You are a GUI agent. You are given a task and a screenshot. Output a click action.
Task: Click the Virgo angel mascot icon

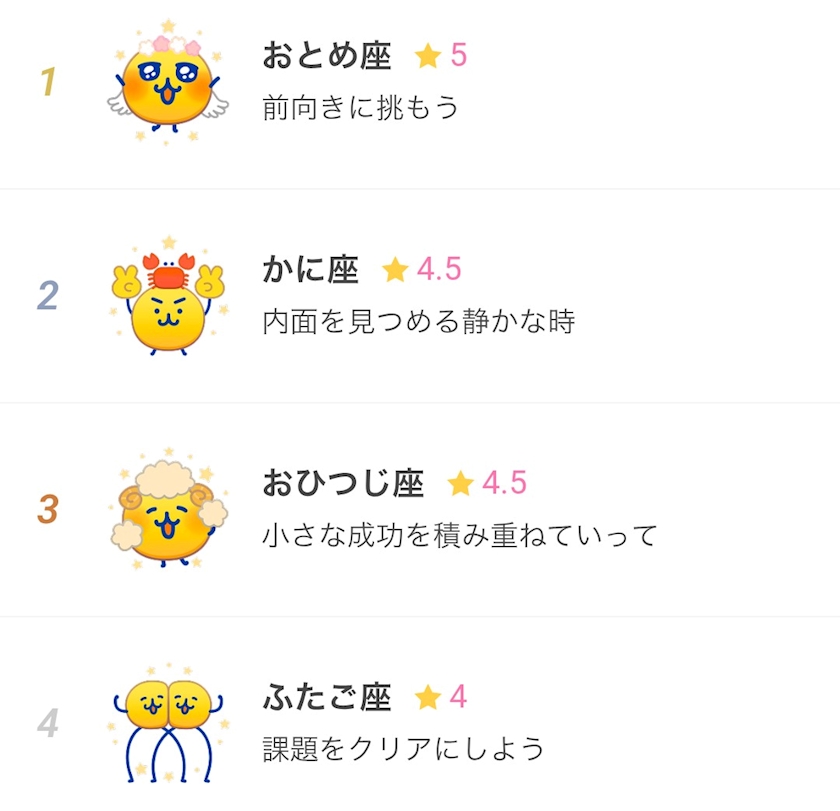167,83
